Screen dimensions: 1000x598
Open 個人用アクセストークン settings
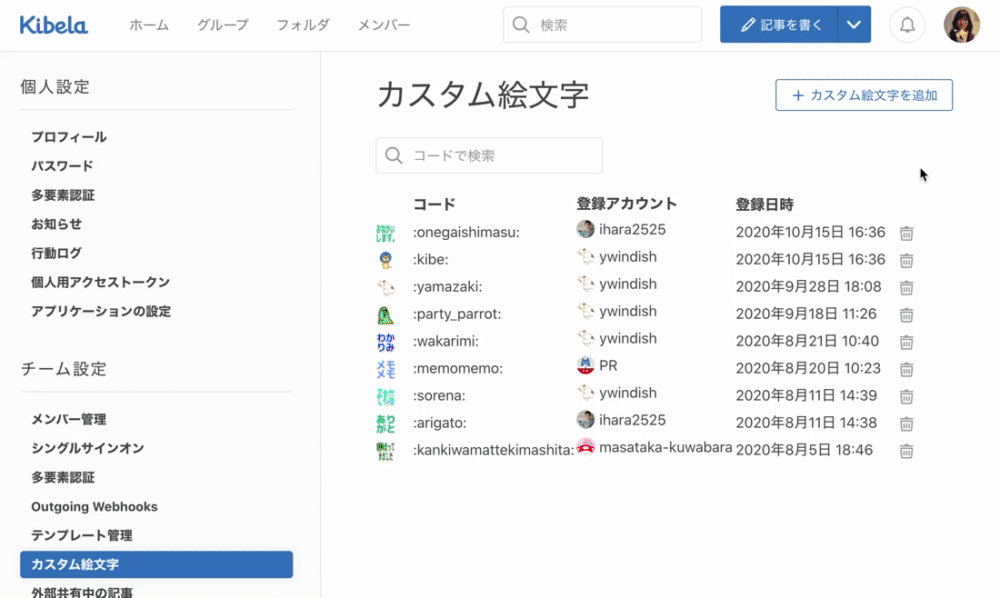point(100,282)
